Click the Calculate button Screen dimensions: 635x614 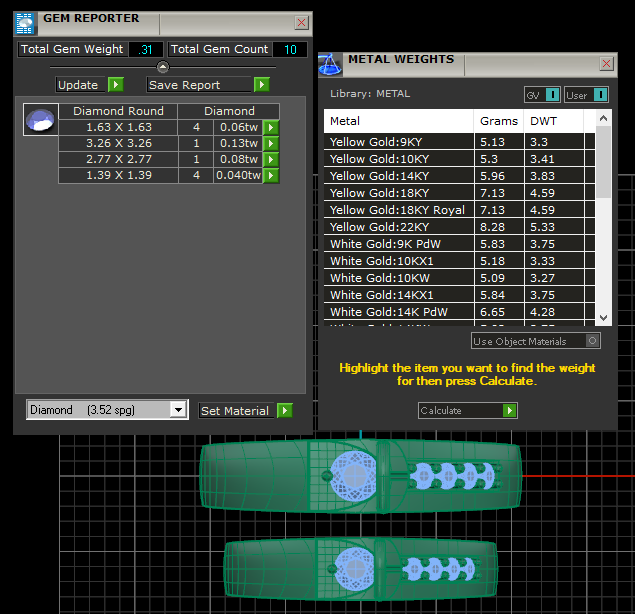click(467, 410)
